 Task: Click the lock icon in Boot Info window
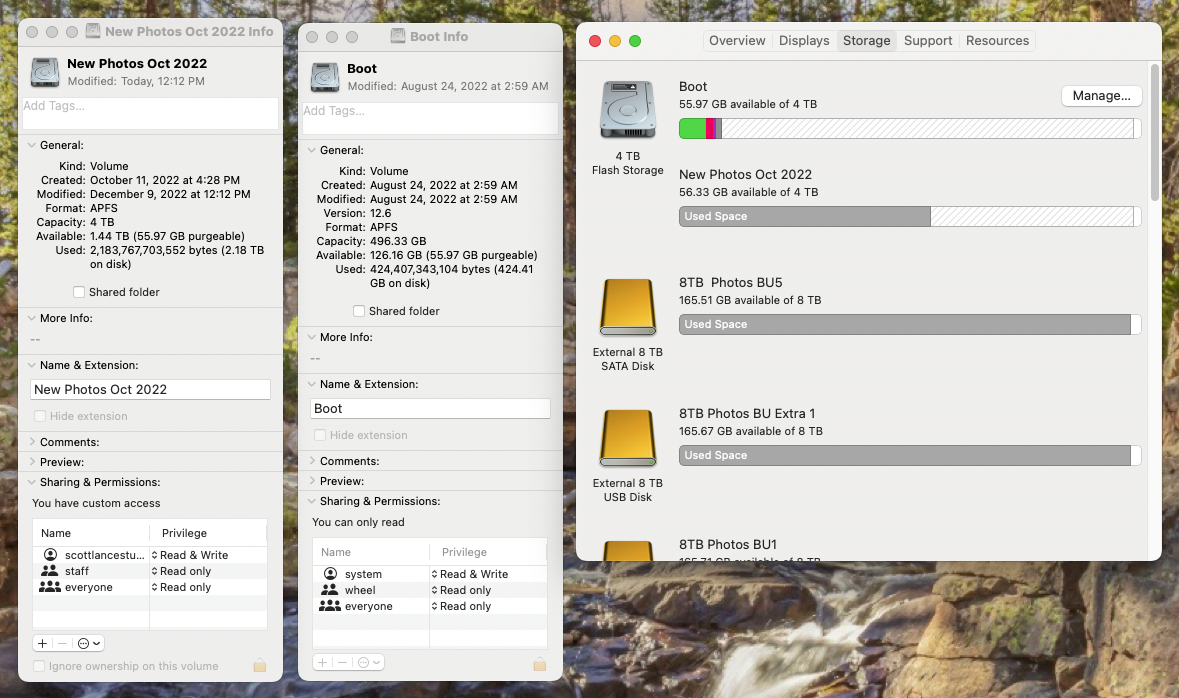point(540,663)
